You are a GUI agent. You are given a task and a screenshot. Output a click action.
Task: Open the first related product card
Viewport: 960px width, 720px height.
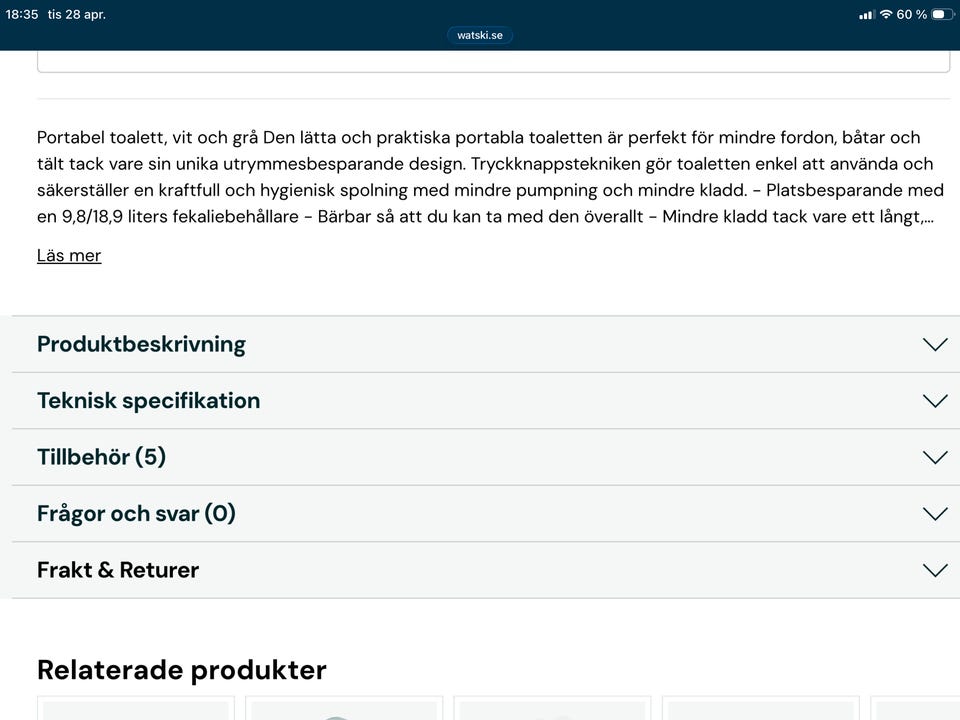(136, 708)
